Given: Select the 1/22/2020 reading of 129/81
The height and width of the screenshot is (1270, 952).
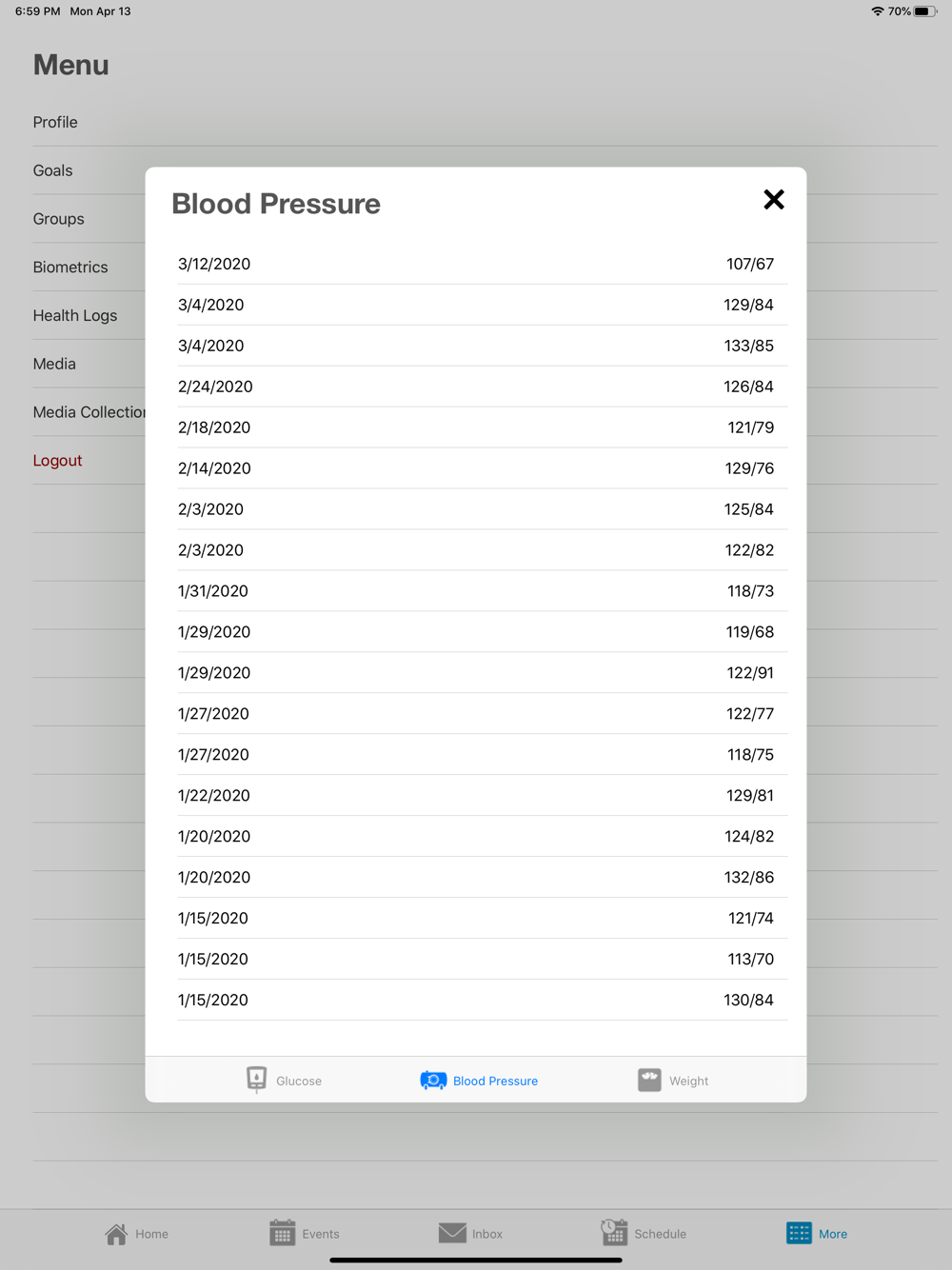Looking at the screenshot, I should point(476,796).
